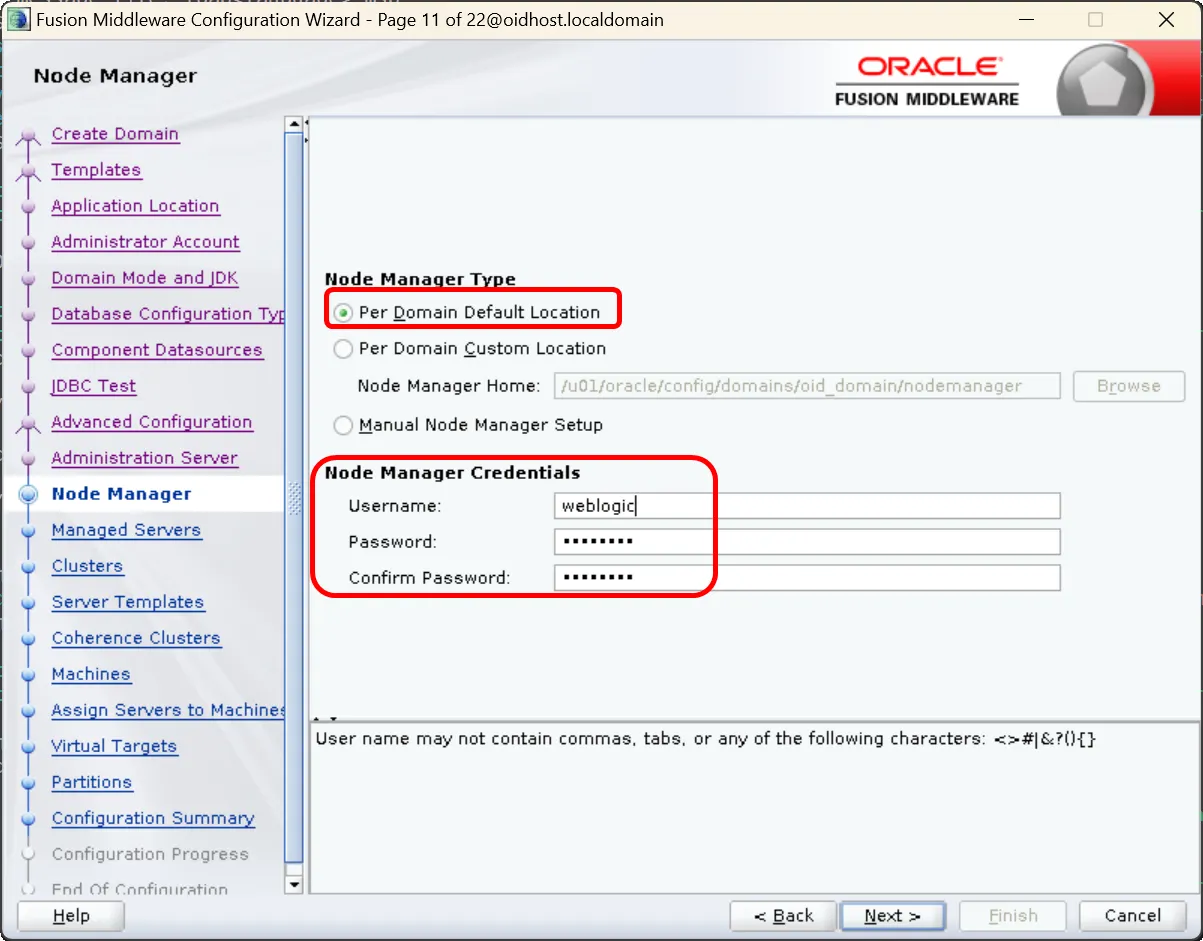
Task: Open Advanced Configuration step
Action: tap(152, 422)
